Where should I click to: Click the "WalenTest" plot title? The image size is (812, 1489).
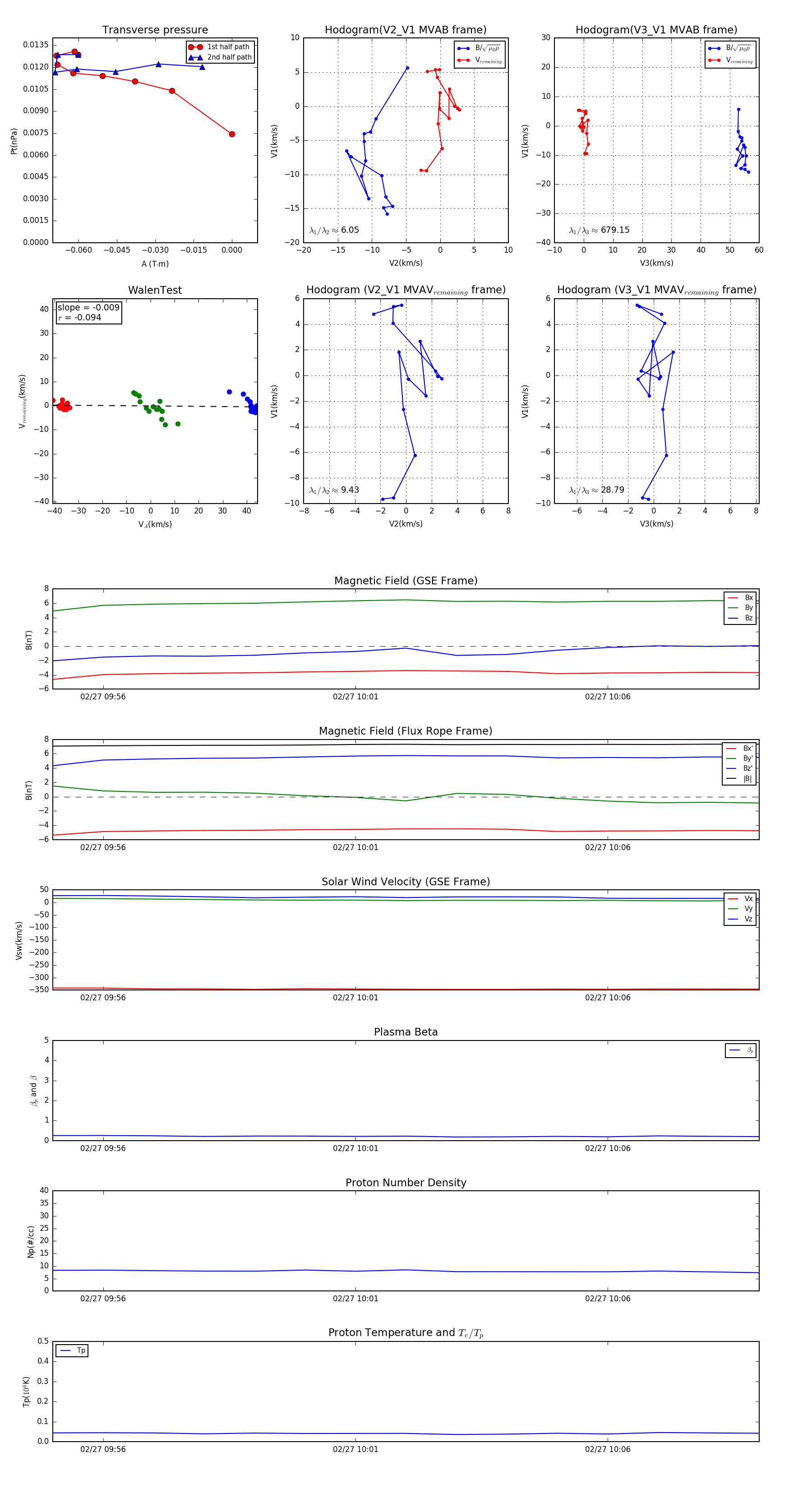tap(155, 290)
